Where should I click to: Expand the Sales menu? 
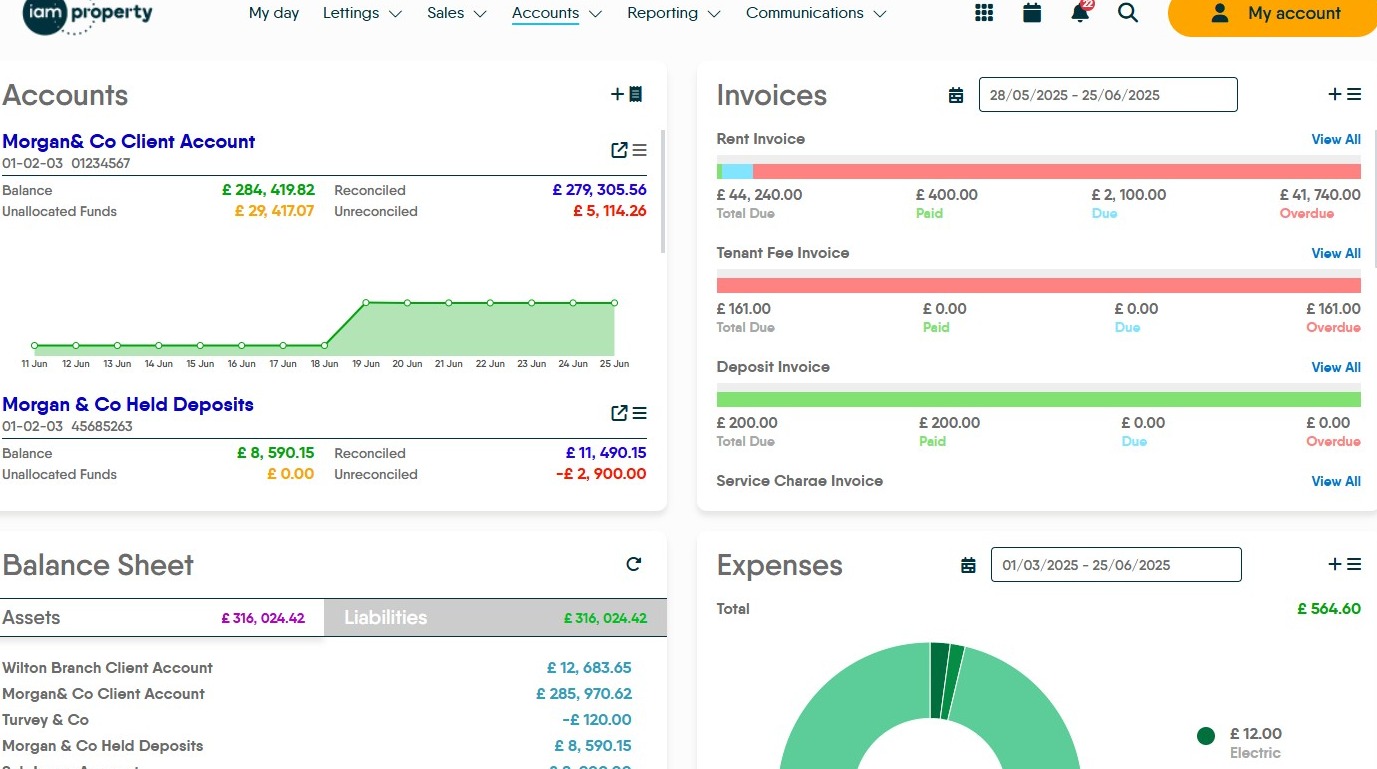457,13
